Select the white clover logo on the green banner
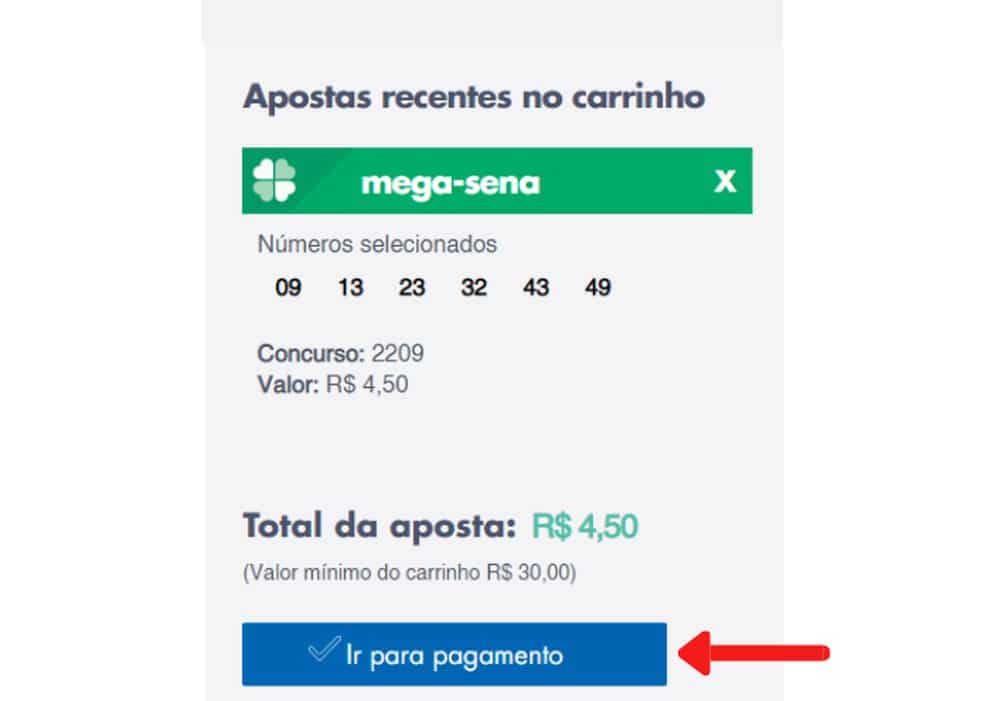This screenshot has width=984, height=701. (273, 182)
